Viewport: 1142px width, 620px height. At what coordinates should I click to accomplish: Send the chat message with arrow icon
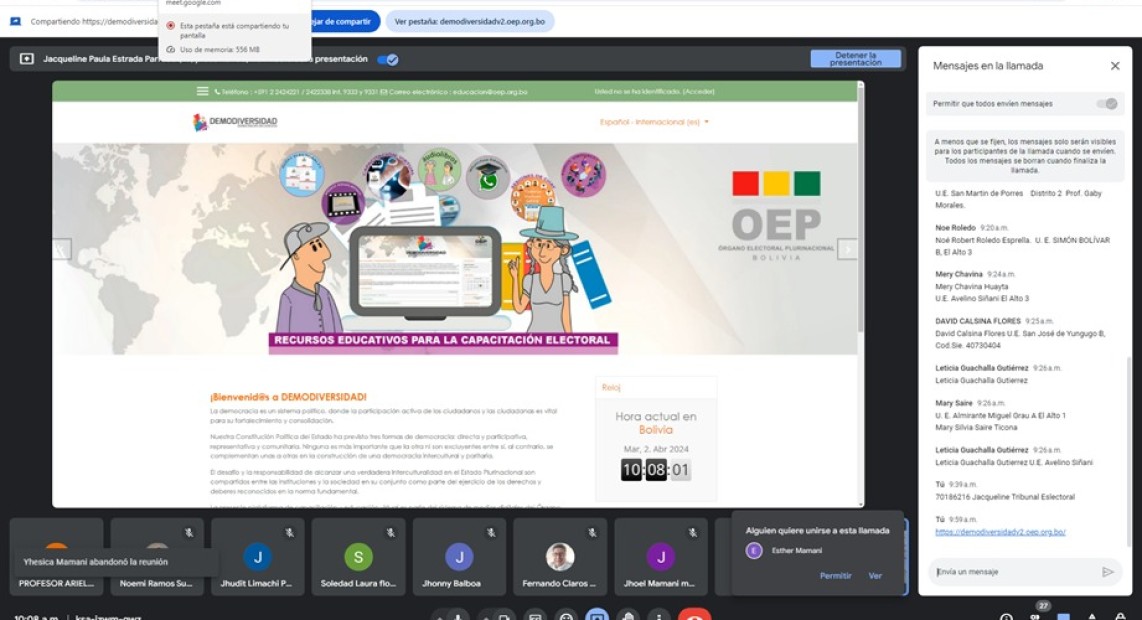1107,572
